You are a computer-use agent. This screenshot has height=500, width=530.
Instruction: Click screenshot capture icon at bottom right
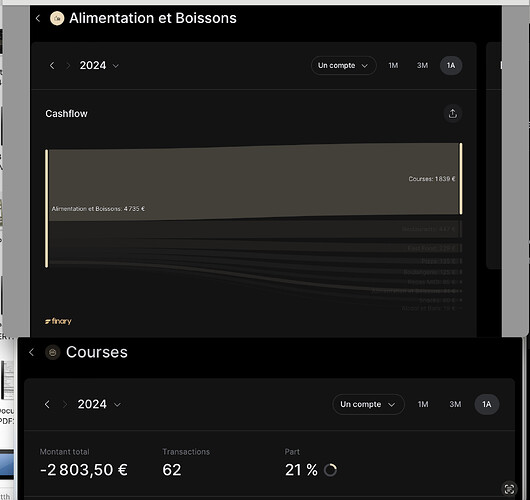509,489
